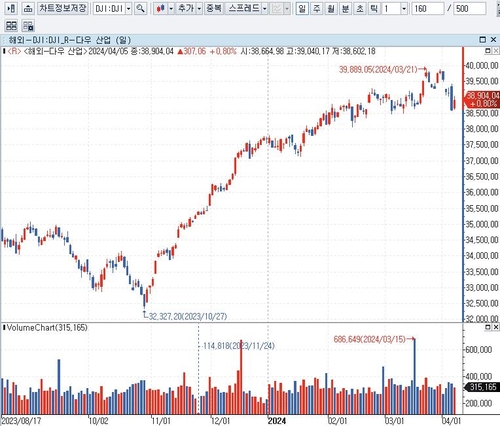Click the magnifier symbol search icon
Image resolution: width=500 pixels, height=426 pixels.
[x=140, y=8]
